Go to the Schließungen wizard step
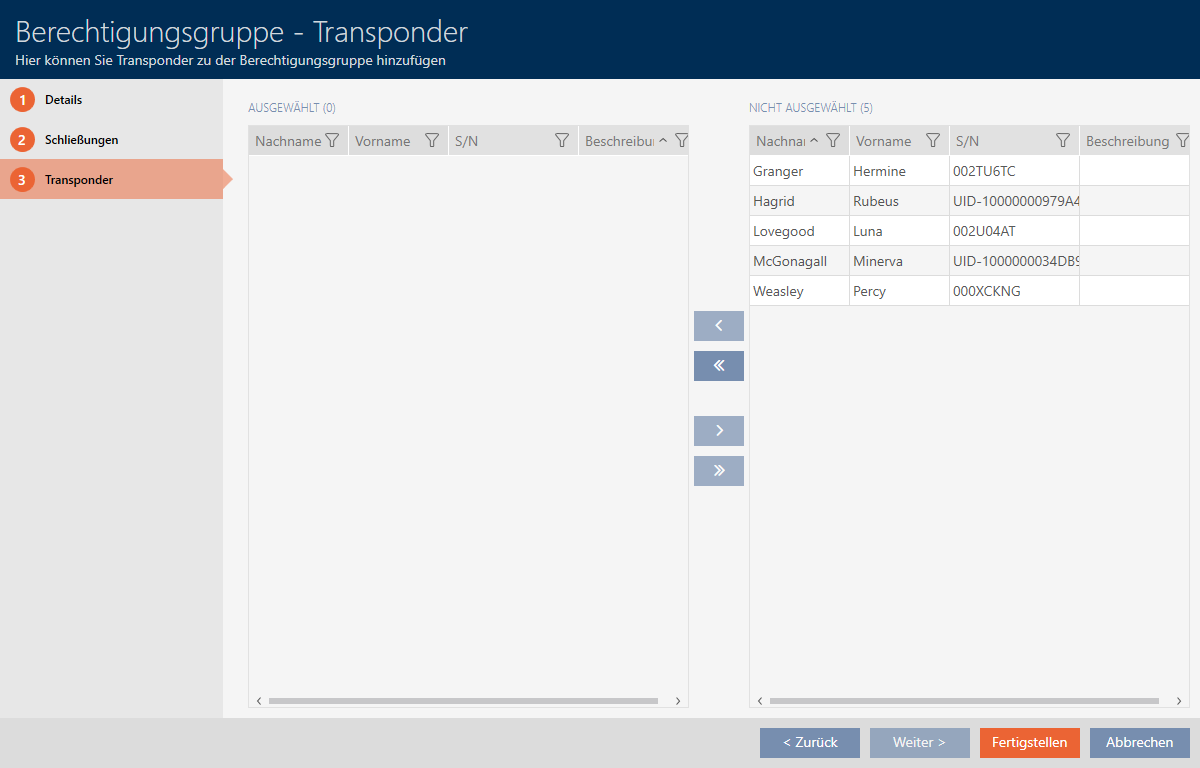 (x=81, y=140)
